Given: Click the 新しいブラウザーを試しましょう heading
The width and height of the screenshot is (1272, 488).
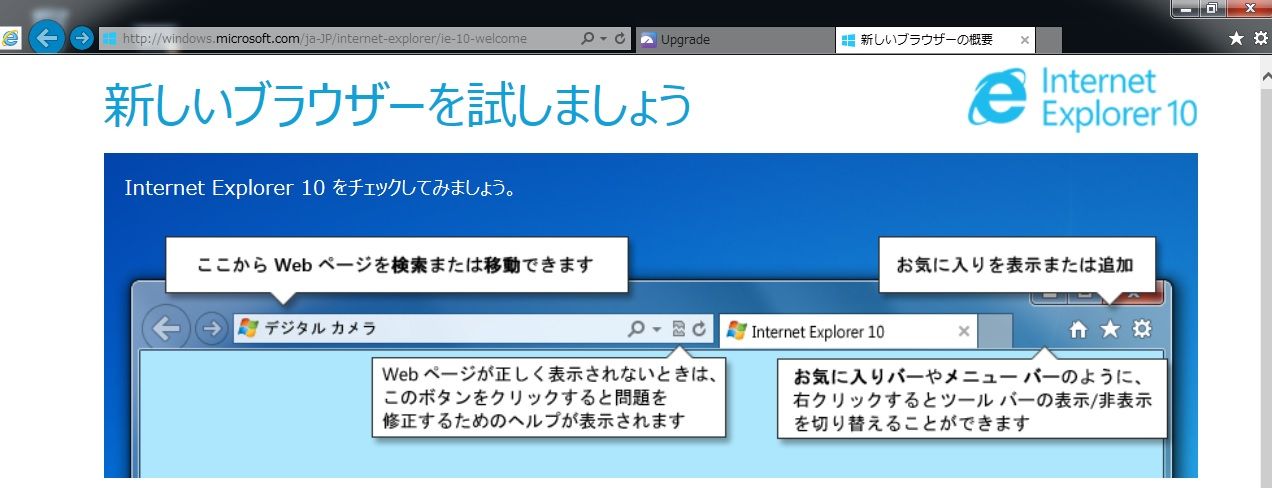Looking at the screenshot, I should [x=397, y=105].
